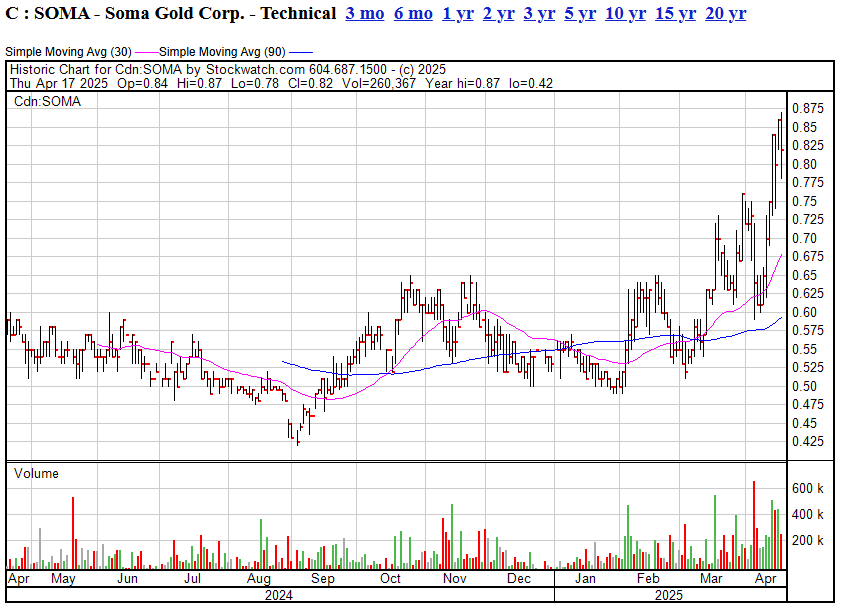The width and height of the screenshot is (842, 610).
Task: Click the "2024" year label
Action: pyautogui.click(x=279, y=595)
